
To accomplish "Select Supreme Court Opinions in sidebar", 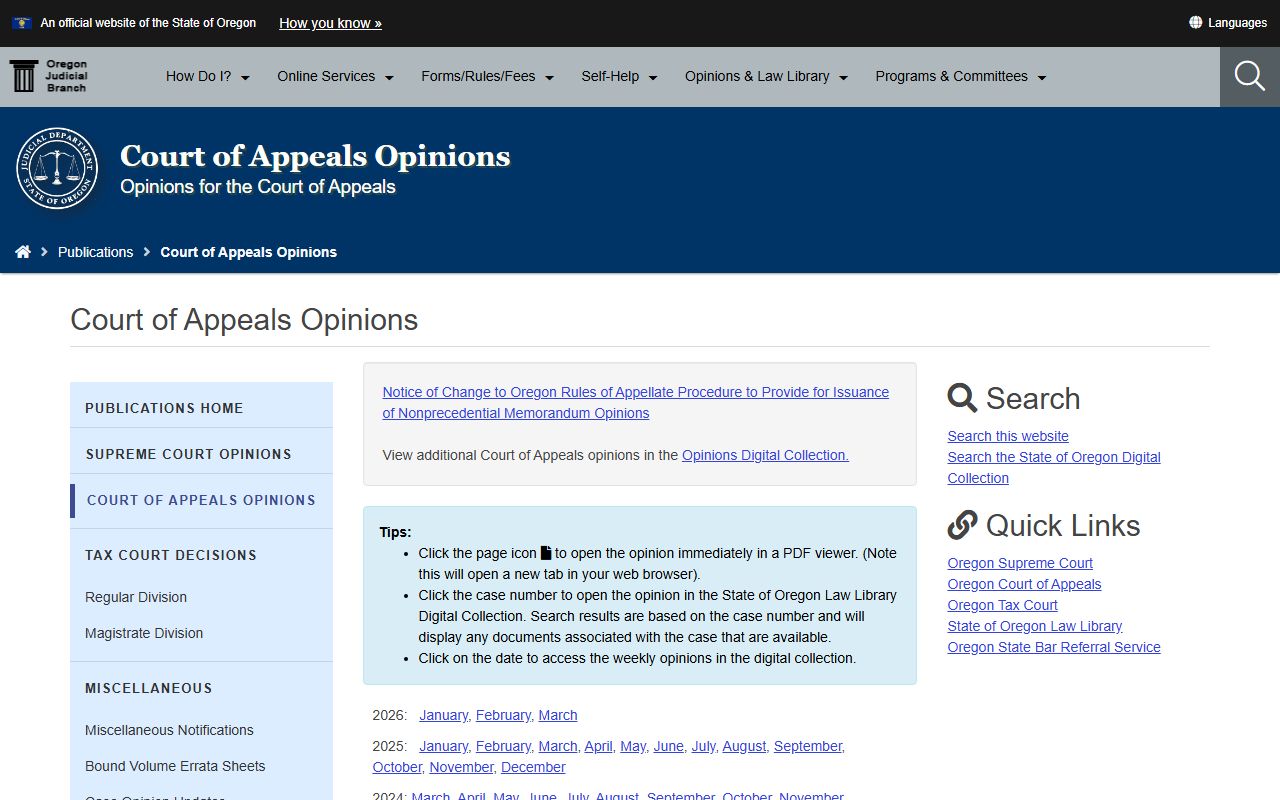I will (201, 454).
